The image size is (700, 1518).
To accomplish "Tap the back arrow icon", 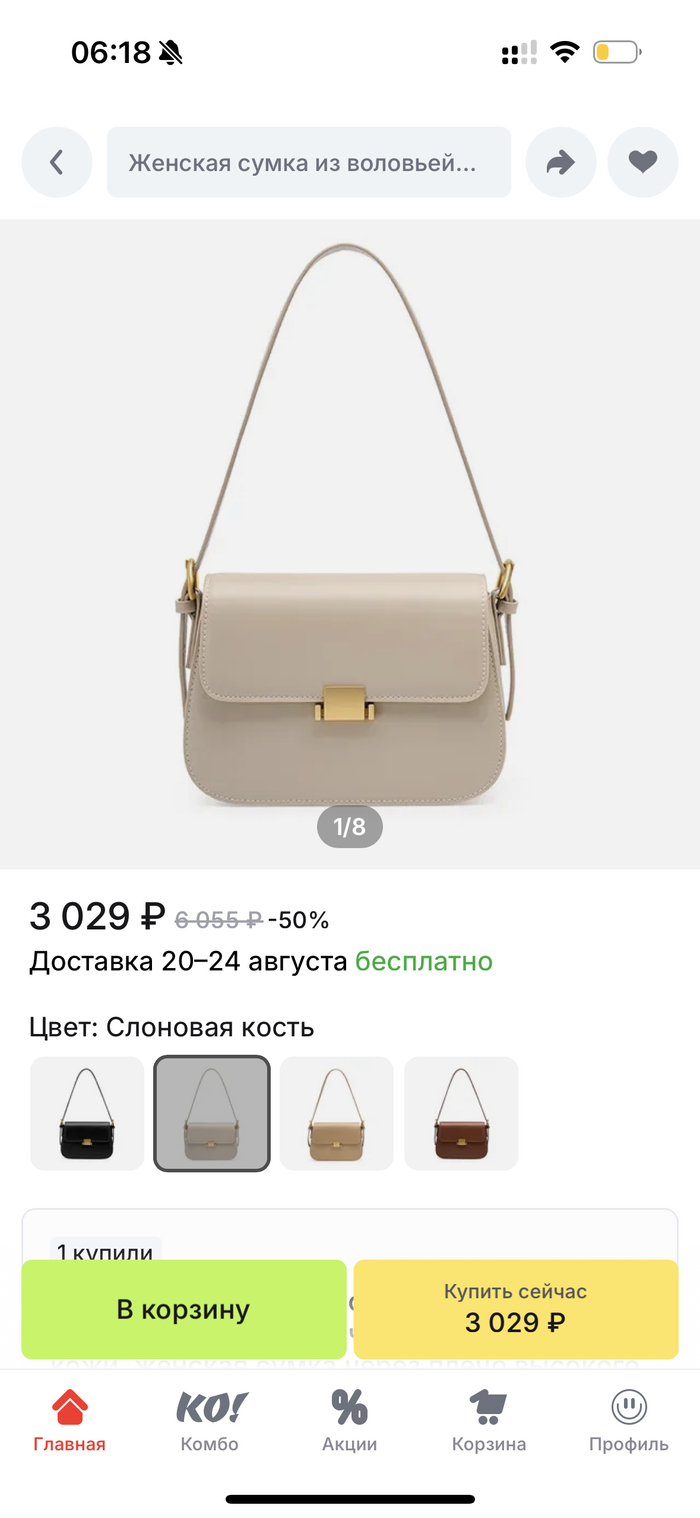I will pyautogui.click(x=57, y=162).
